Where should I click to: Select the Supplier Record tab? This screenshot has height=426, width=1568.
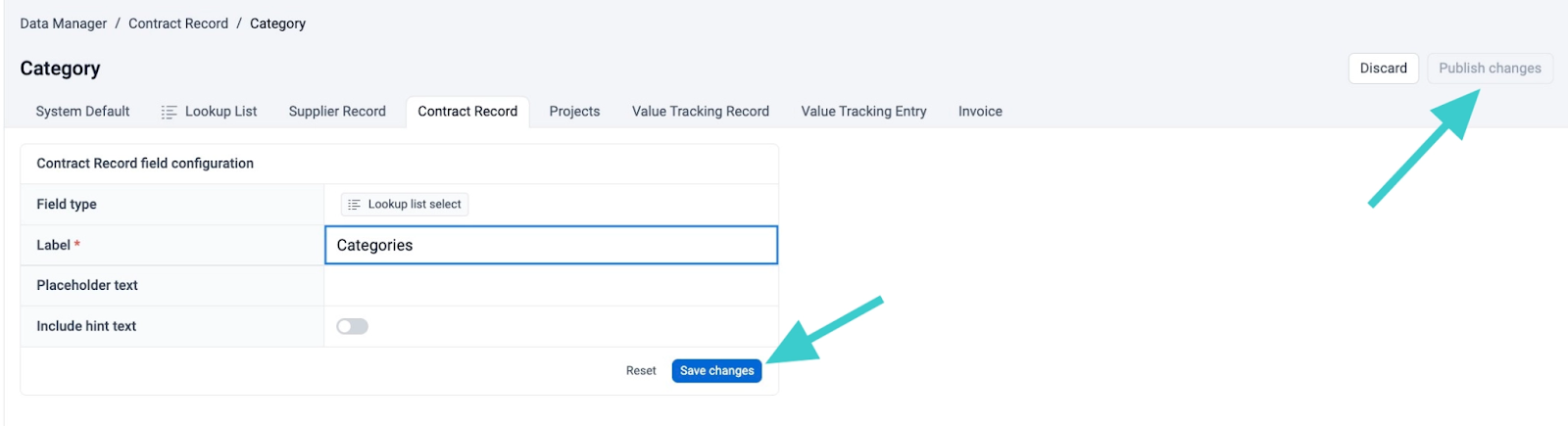(337, 112)
